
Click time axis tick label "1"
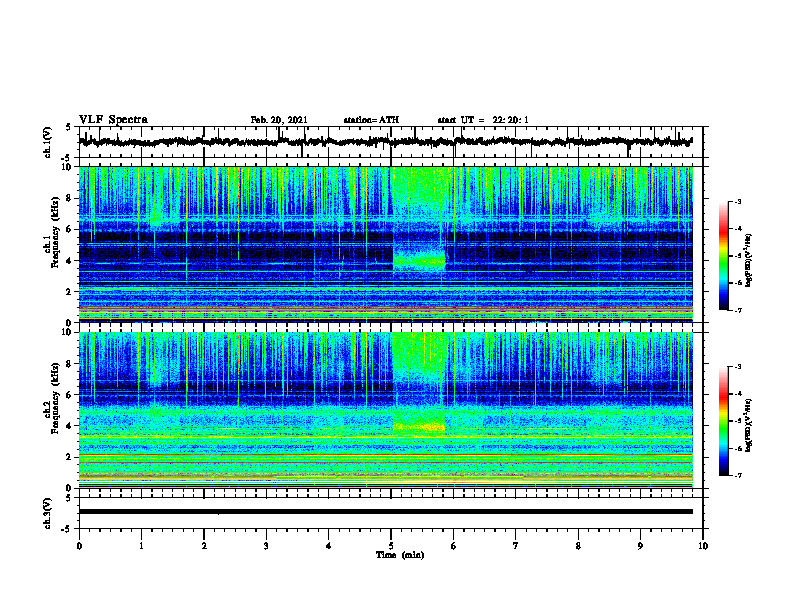(x=141, y=546)
